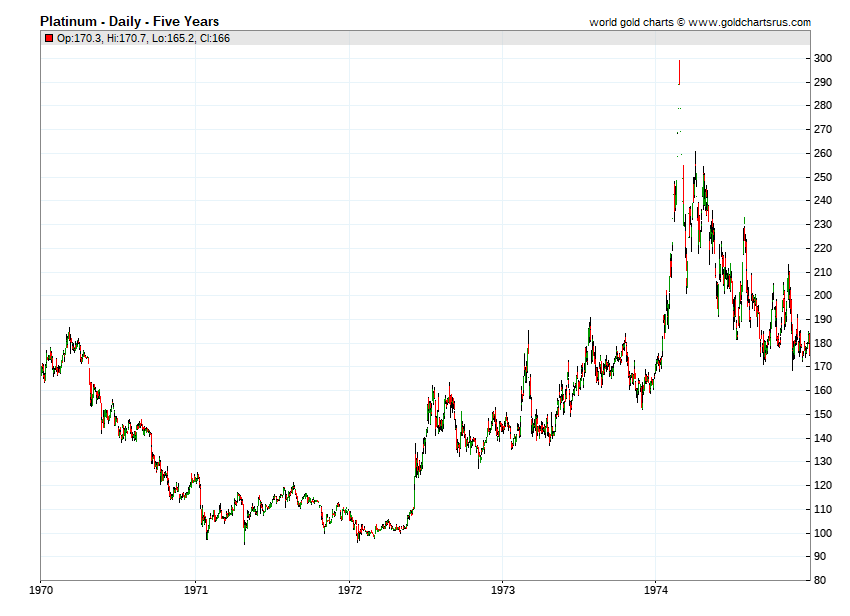The image size is (850, 616).
Task: Click the 1972 x-axis label
Action: click(350, 590)
